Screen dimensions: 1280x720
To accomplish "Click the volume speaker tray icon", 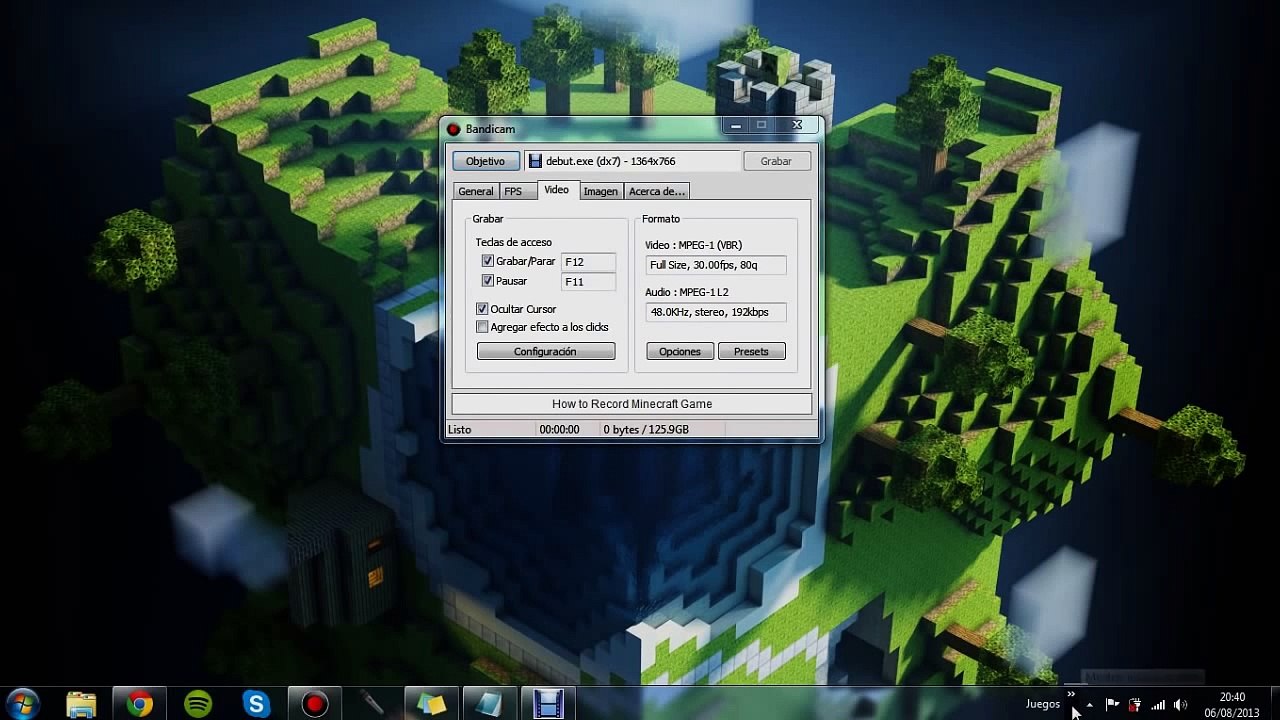I will tap(1181, 704).
